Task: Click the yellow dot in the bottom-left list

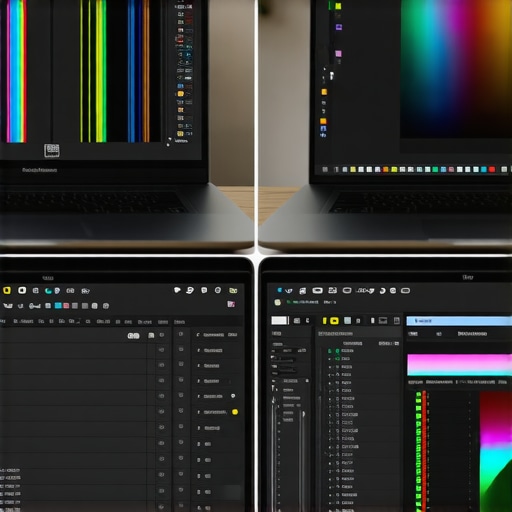Action: pyautogui.click(x=235, y=412)
